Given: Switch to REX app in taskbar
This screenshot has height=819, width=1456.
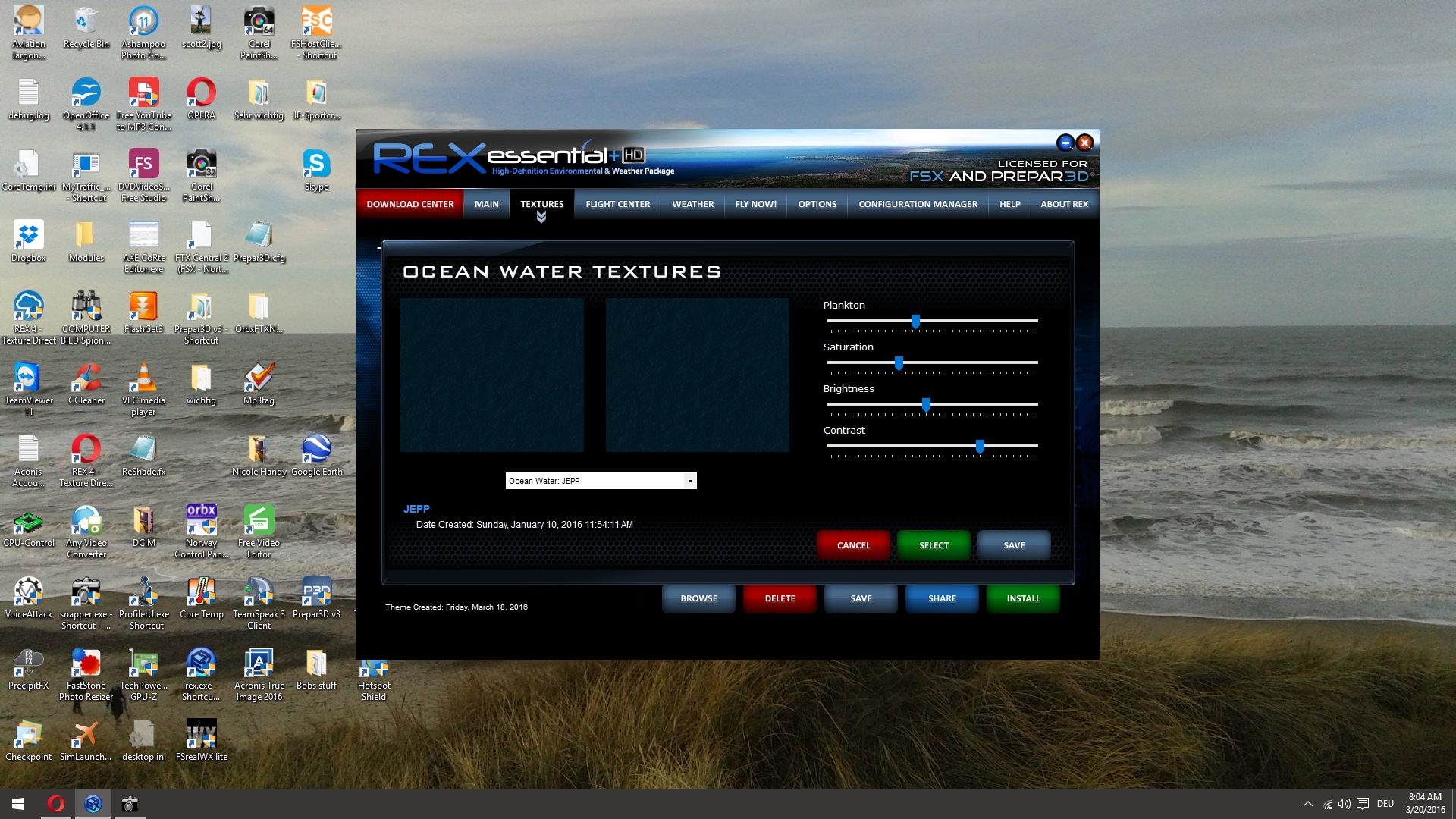Looking at the screenshot, I should tap(93, 804).
